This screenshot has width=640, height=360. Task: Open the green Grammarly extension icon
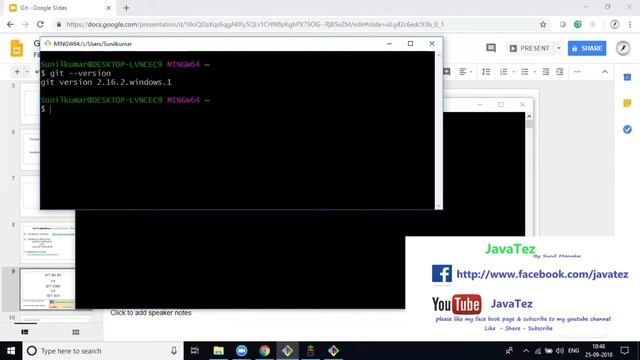(x=578, y=24)
